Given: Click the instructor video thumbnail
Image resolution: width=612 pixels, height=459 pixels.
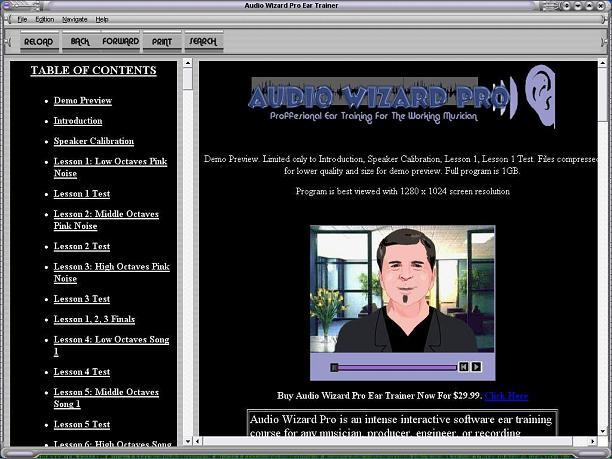Looking at the screenshot, I should tap(402, 290).
